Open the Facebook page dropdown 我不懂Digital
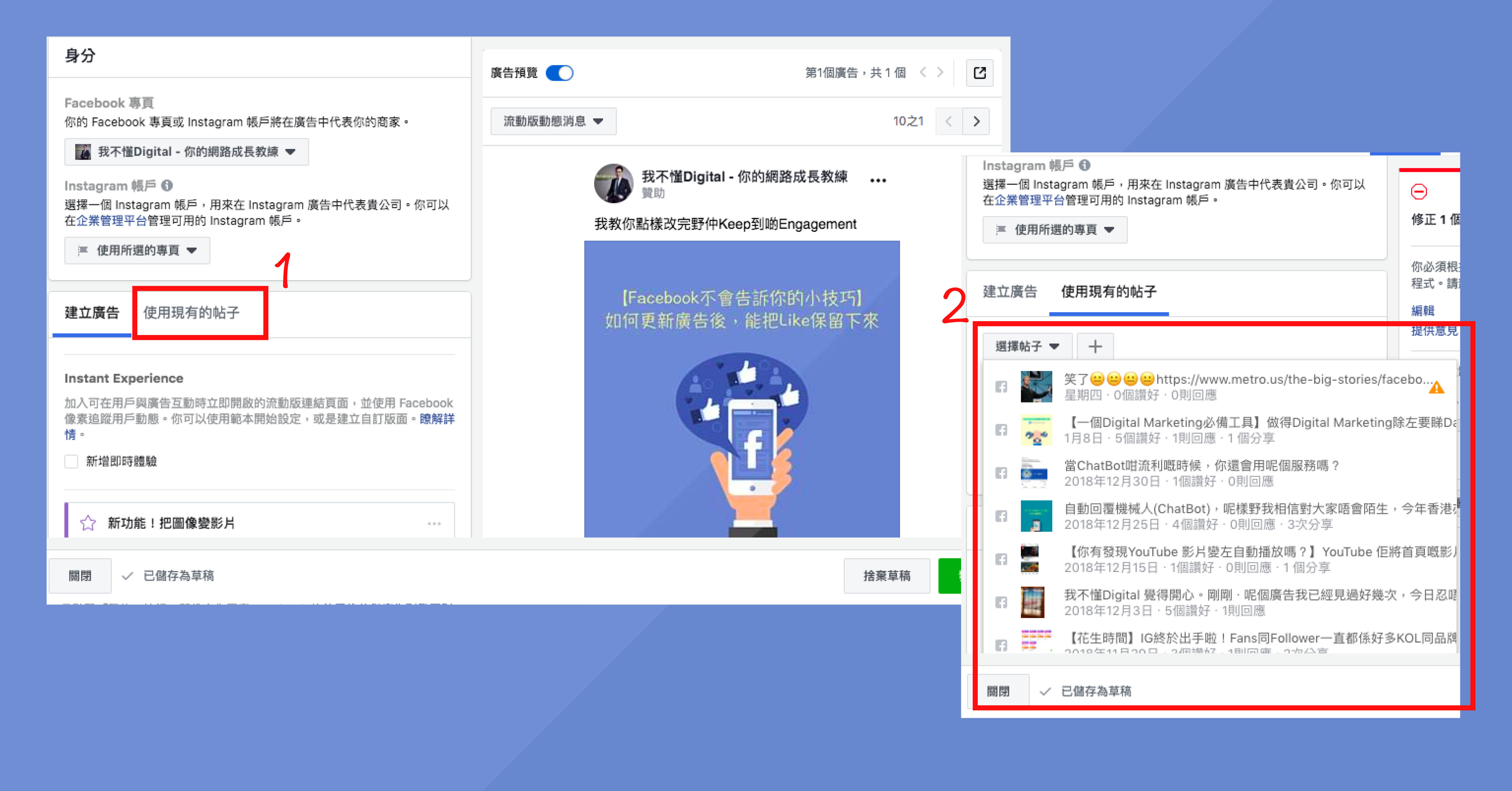The image size is (1512, 791). (186, 152)
